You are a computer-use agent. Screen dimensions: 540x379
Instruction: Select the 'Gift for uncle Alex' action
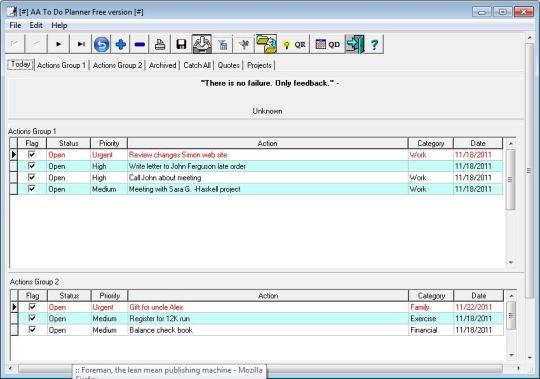(268, 307)
